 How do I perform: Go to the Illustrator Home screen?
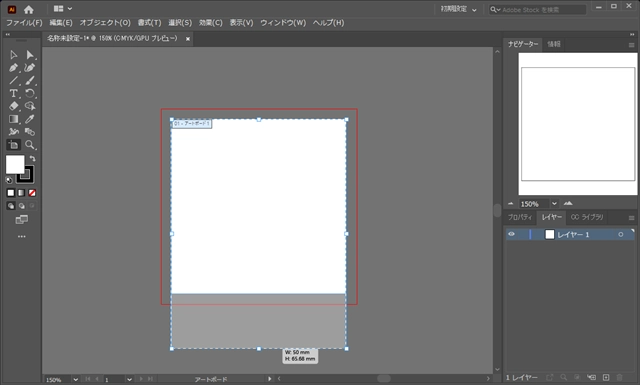[x=29, y=9]
